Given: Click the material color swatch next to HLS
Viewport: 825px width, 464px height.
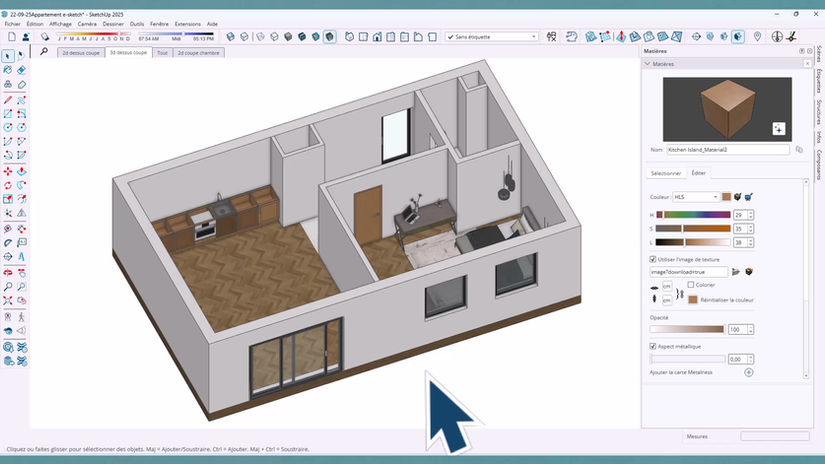Looking at the screenshot, I should [727, 197].
